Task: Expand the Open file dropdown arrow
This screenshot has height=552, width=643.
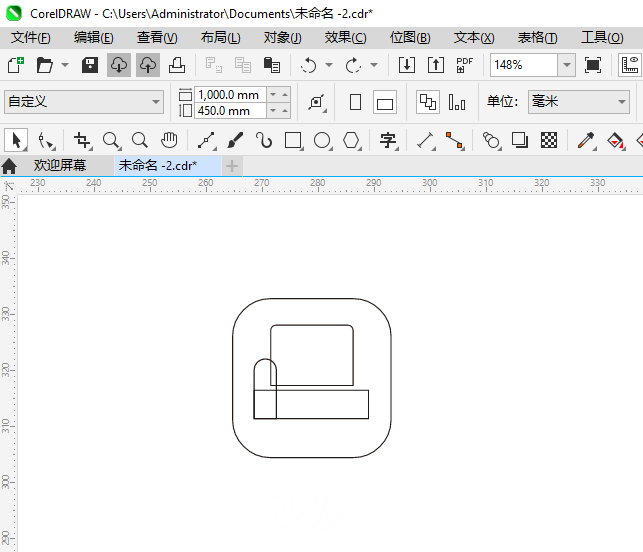Action: pyautogui.click(x=65, y=65)
